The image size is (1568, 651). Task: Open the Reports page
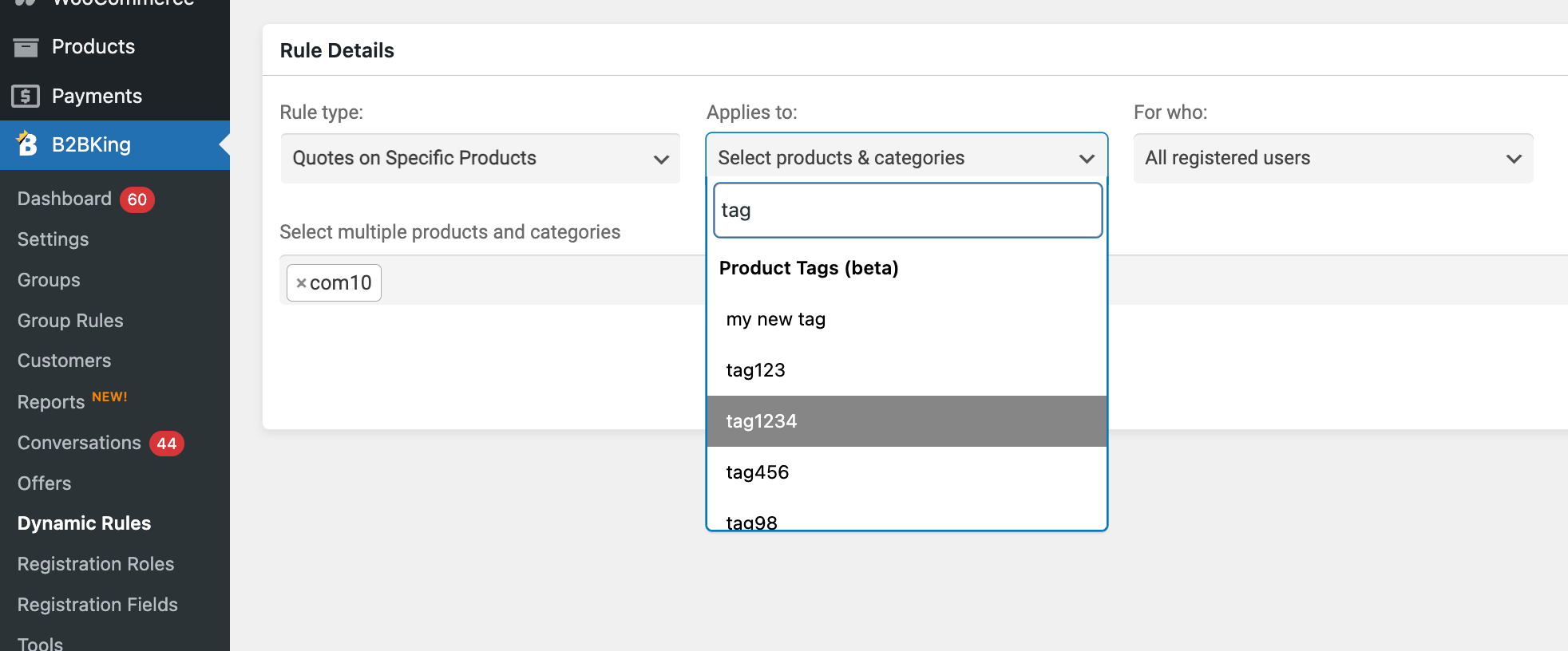click(x=51, y=402)
